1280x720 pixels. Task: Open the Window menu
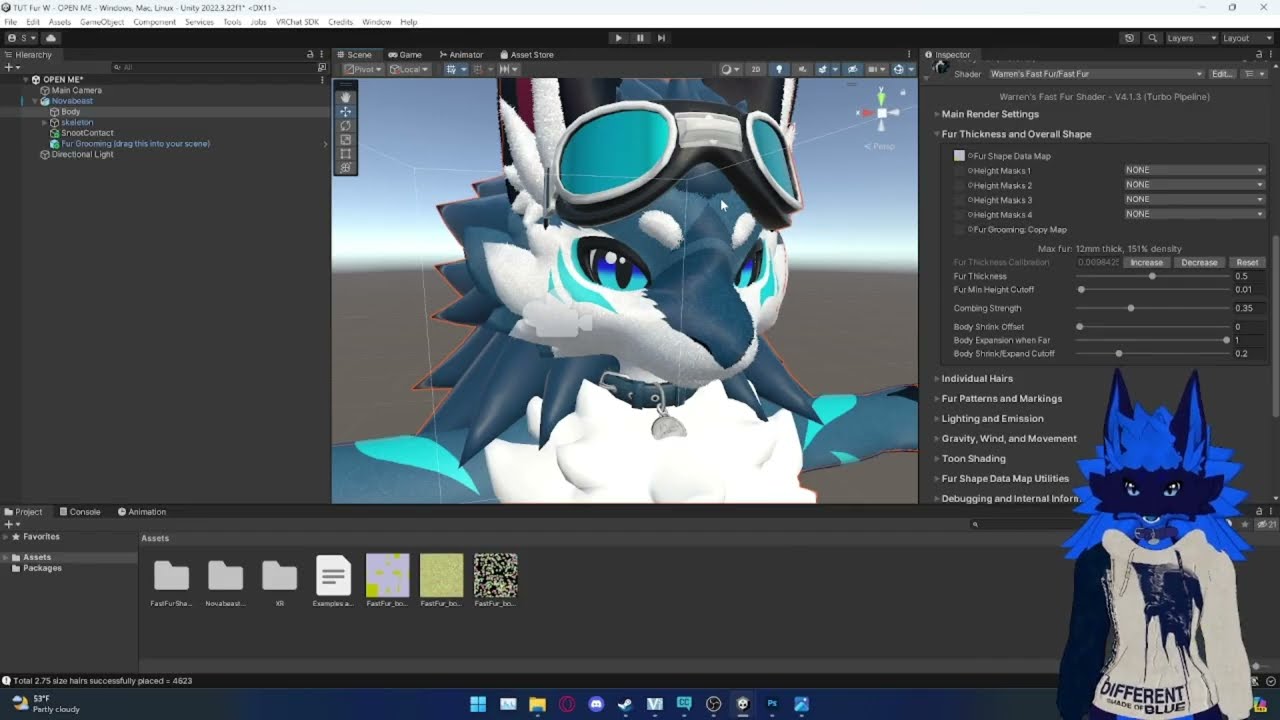tap(376, 22)
